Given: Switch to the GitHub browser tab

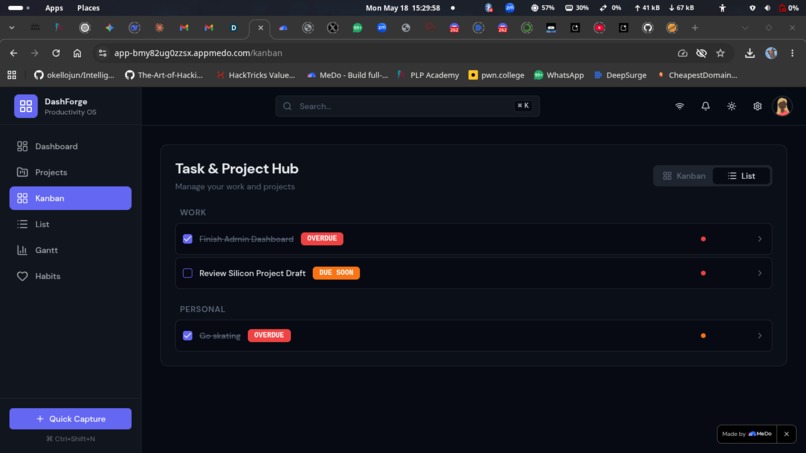Looking at the screenshot, I should tap(647, 28).
